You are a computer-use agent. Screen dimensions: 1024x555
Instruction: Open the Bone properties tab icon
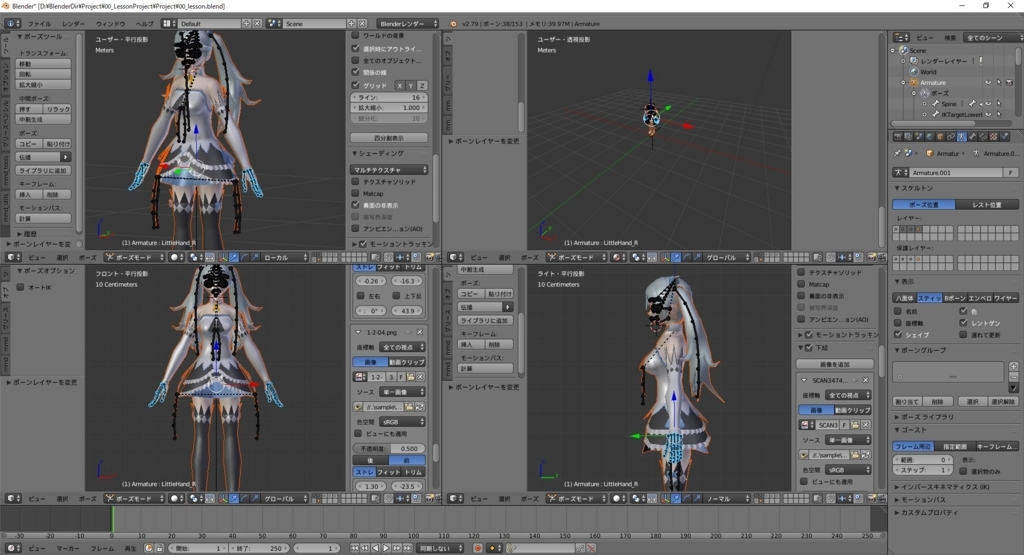972,136
